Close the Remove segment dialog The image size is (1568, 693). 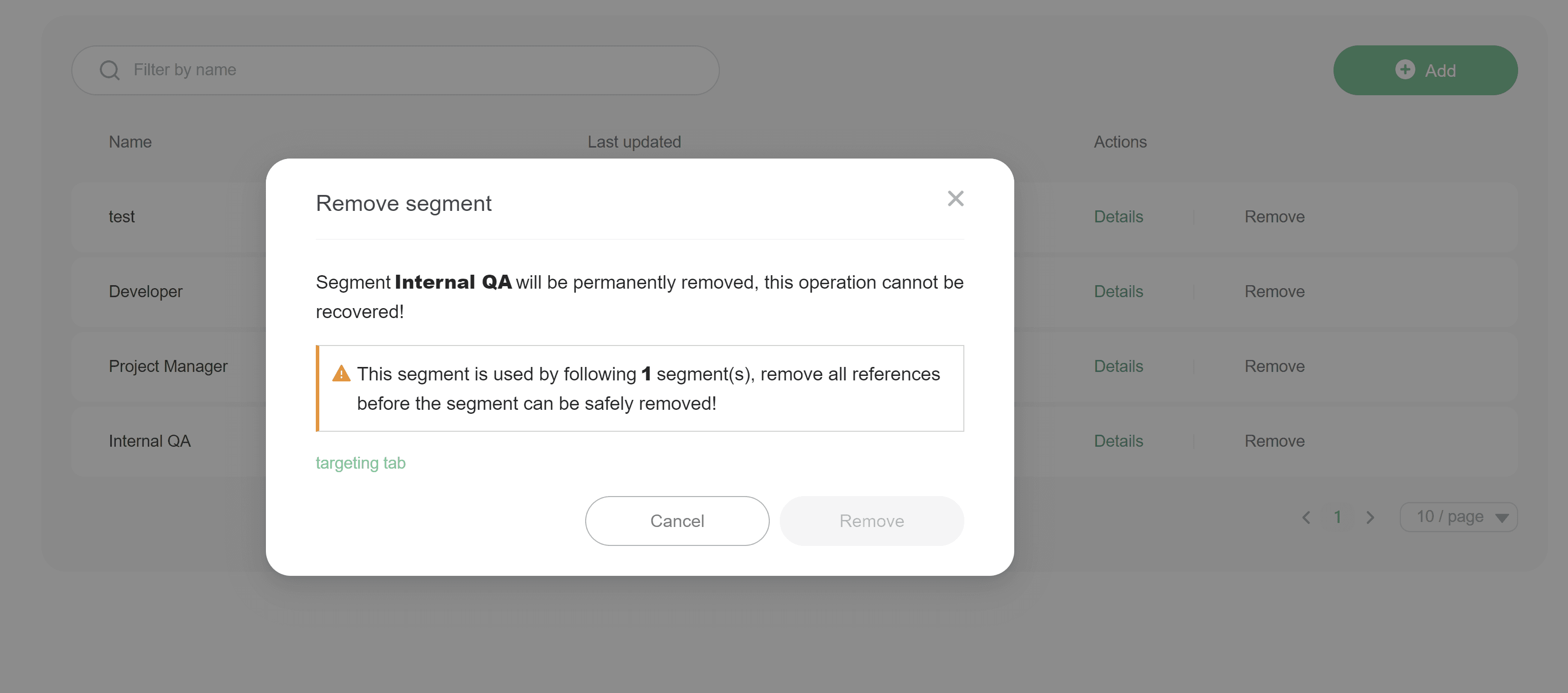click(x=955, y=198)
